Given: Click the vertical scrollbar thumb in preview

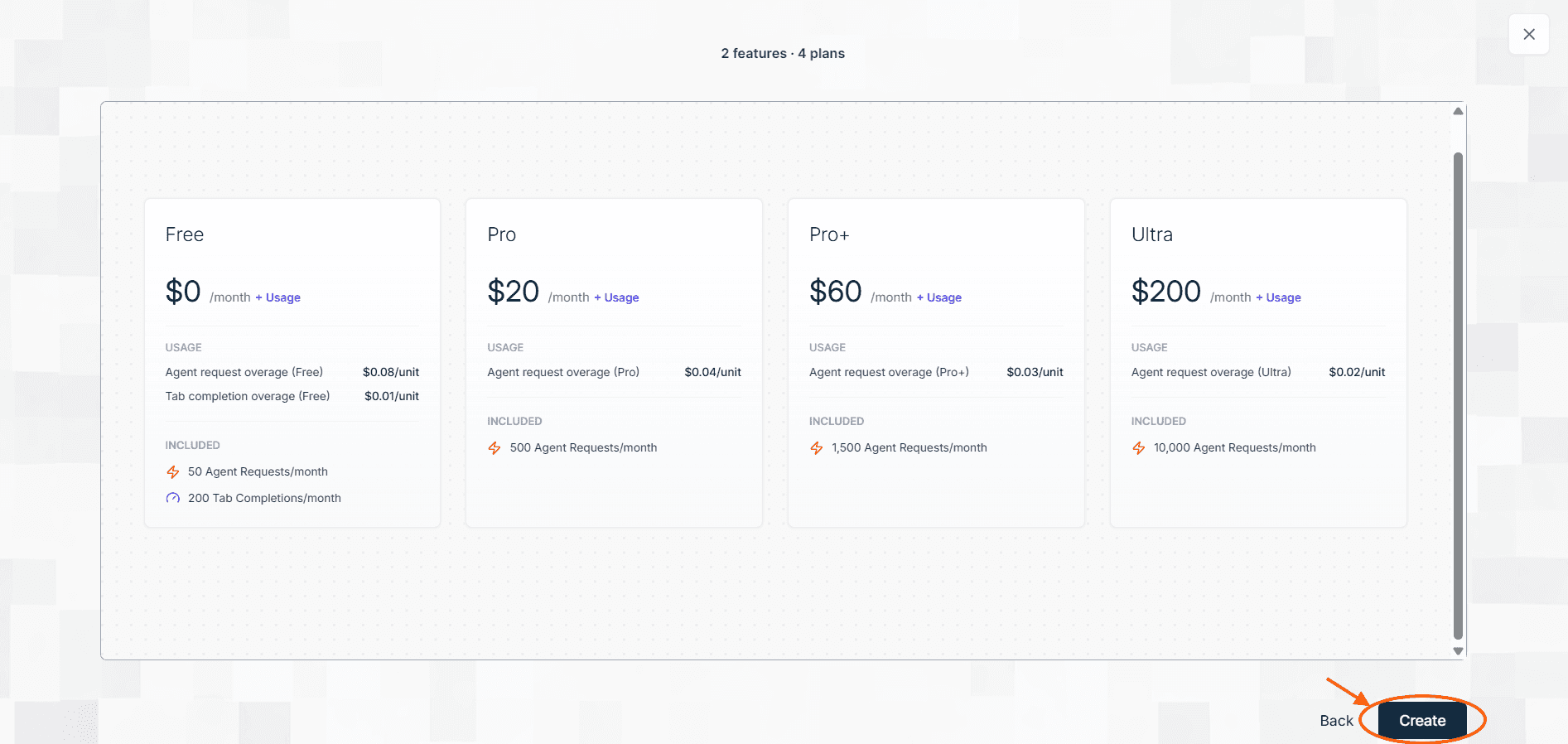Looking at the screenshot, I should point(1458,396).
